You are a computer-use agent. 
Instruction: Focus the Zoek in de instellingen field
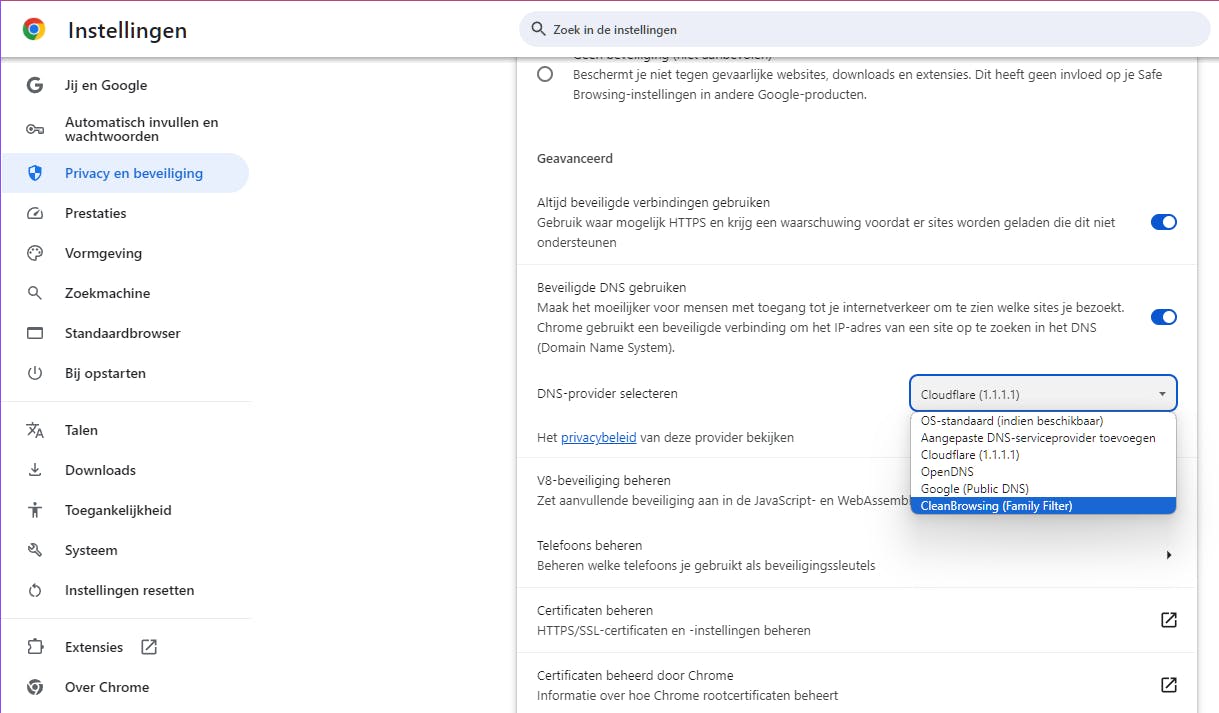[865, 30]
